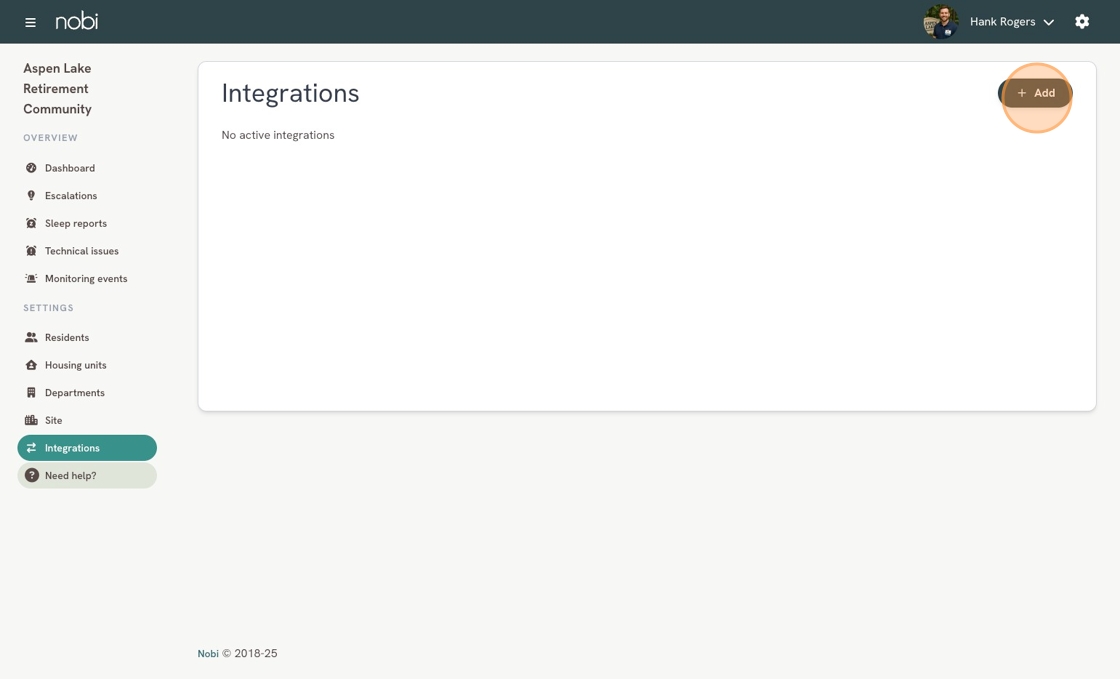Click the Housing units house icon
The height and width of the screenshot is (679, 1120).
(x=31, y=365)
